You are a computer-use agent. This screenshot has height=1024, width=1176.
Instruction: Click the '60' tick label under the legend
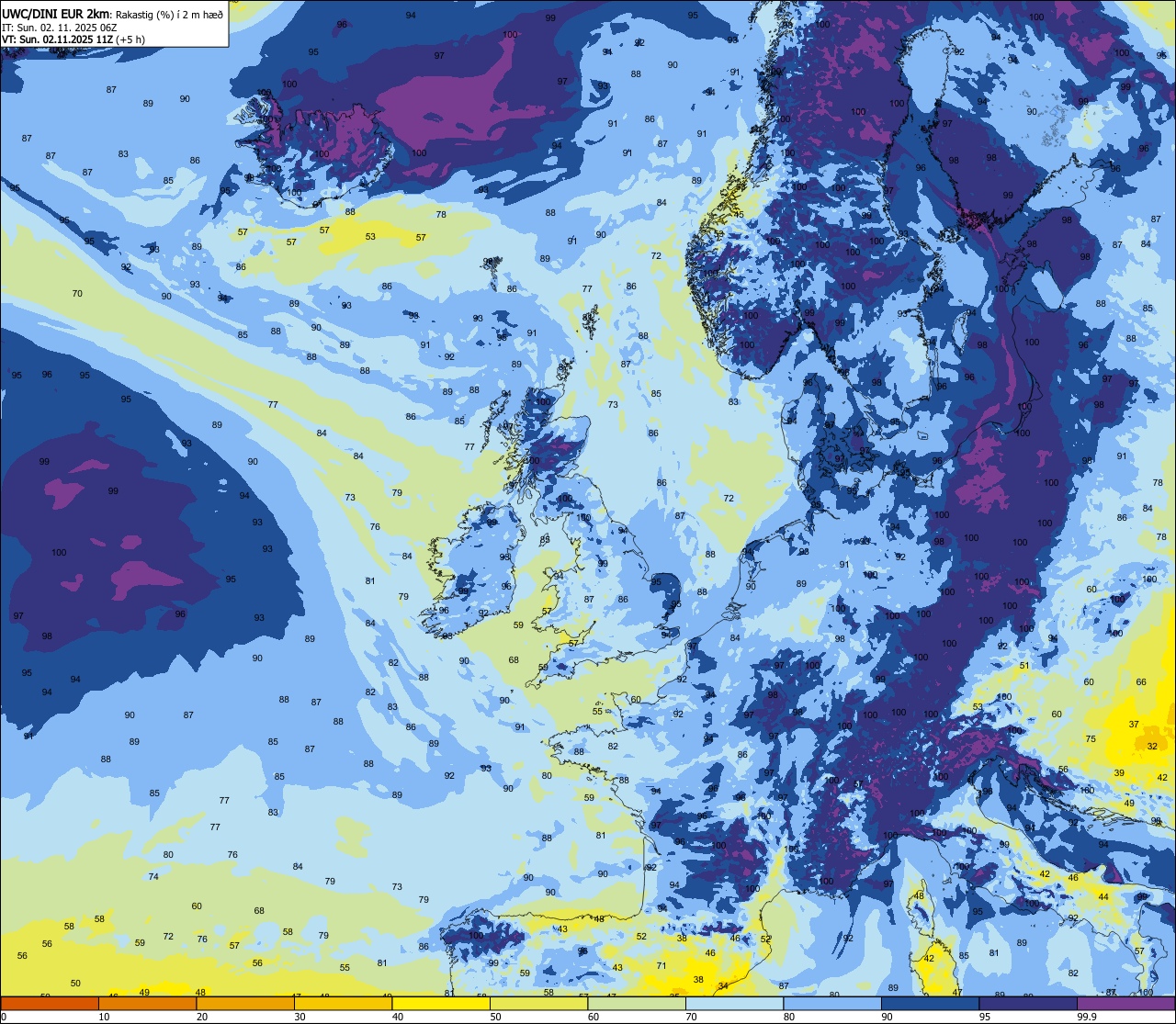[x=594, y=1017]
